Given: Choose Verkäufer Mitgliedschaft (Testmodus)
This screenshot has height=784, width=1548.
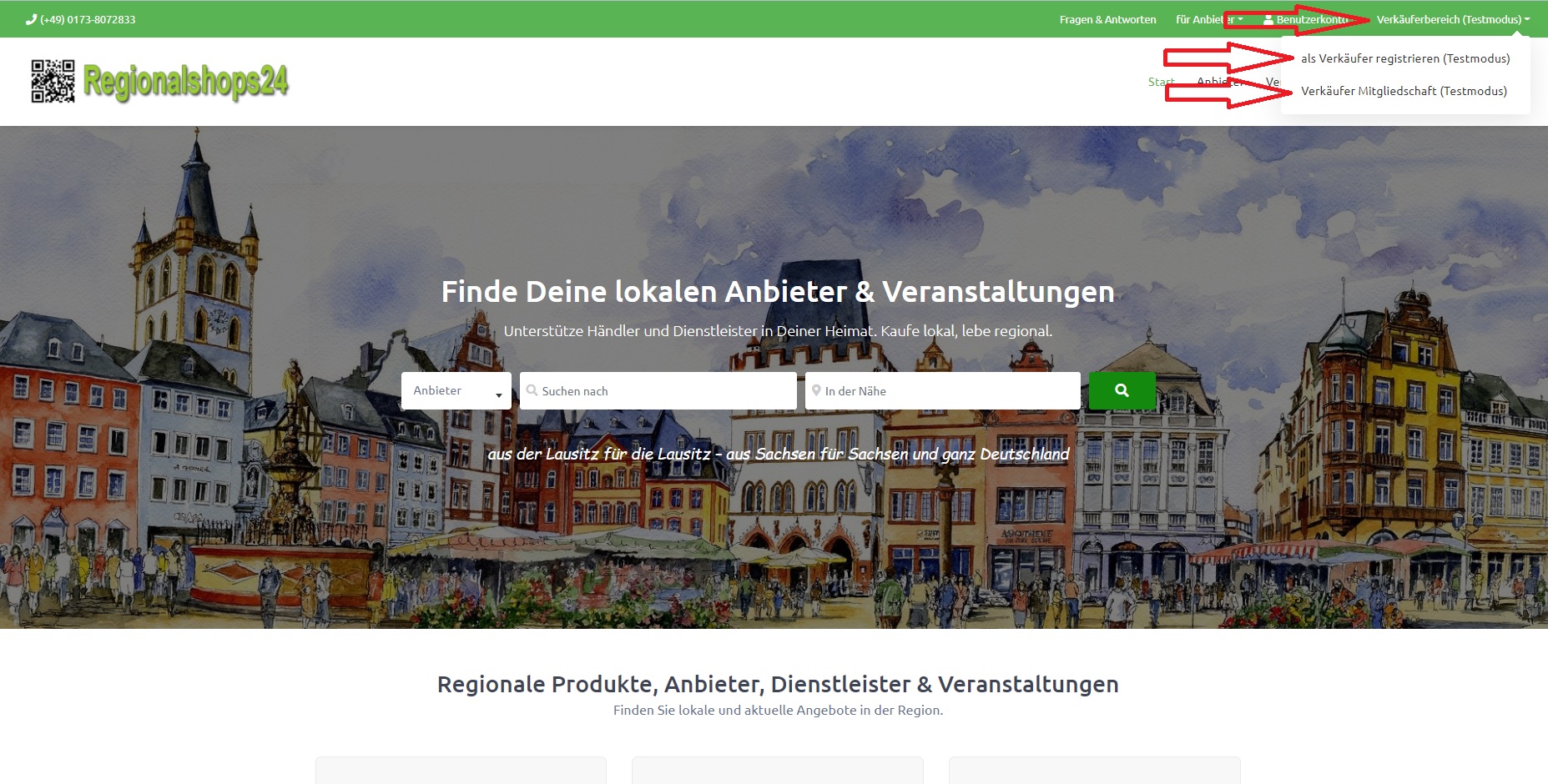Looking at the screenshot, I should point(1404,91).
